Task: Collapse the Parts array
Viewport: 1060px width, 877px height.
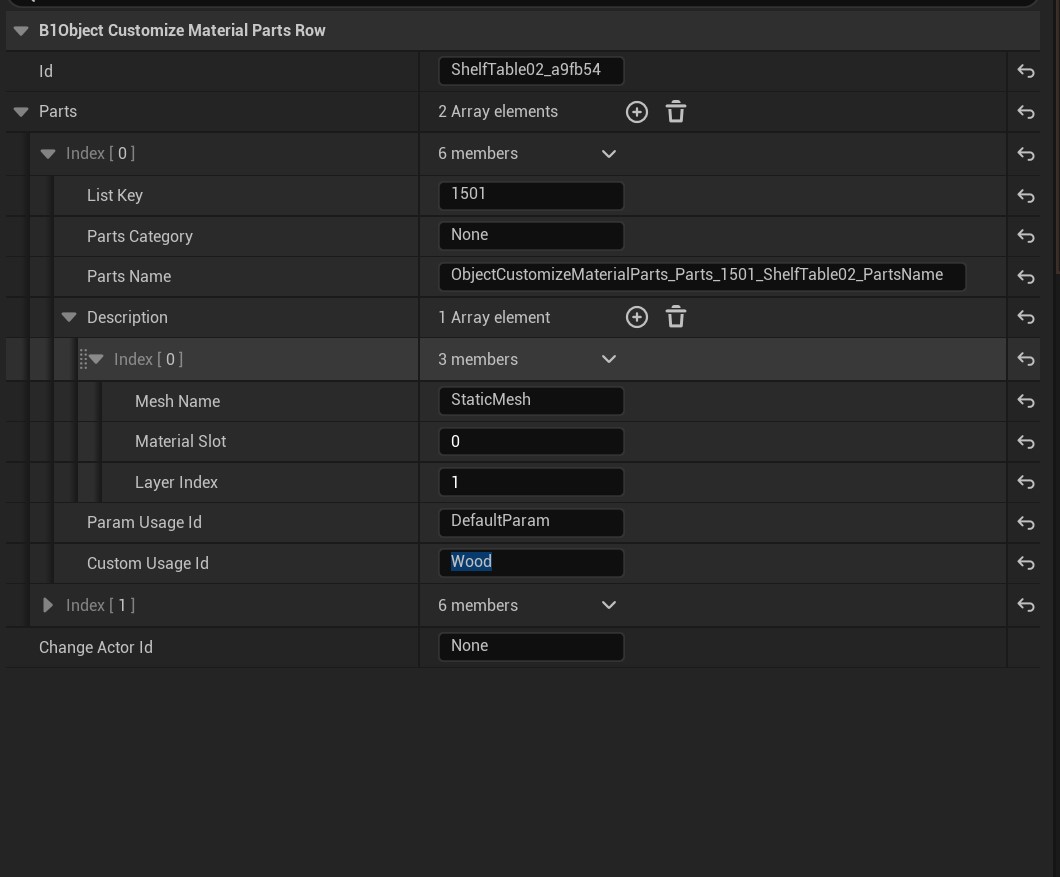Action: coord(21,112)
